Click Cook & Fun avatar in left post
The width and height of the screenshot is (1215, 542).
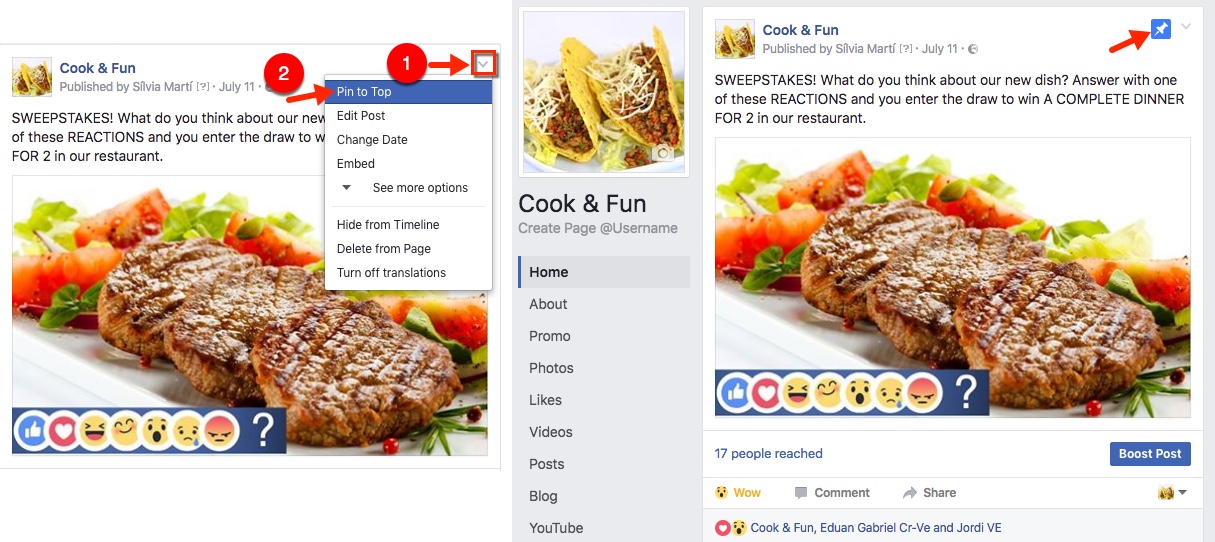(x=32, y=77)
